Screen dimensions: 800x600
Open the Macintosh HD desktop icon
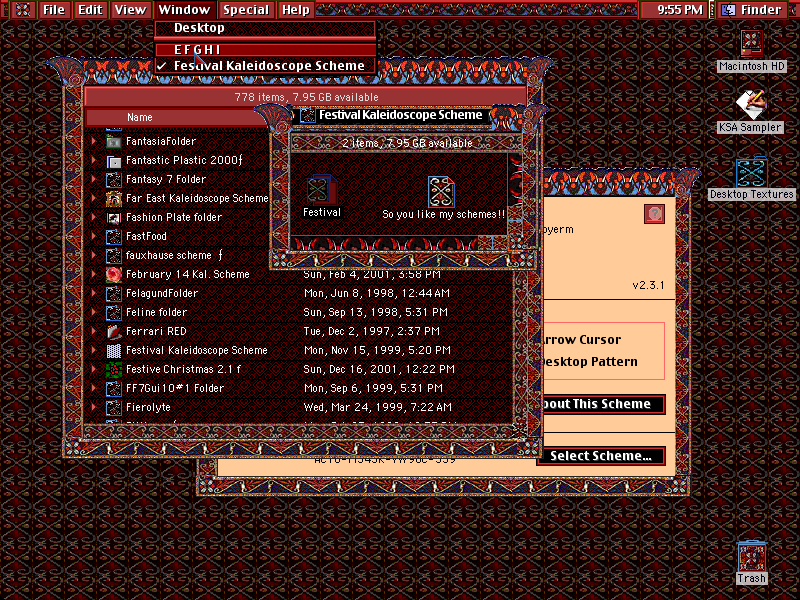[x=751, y=43]
